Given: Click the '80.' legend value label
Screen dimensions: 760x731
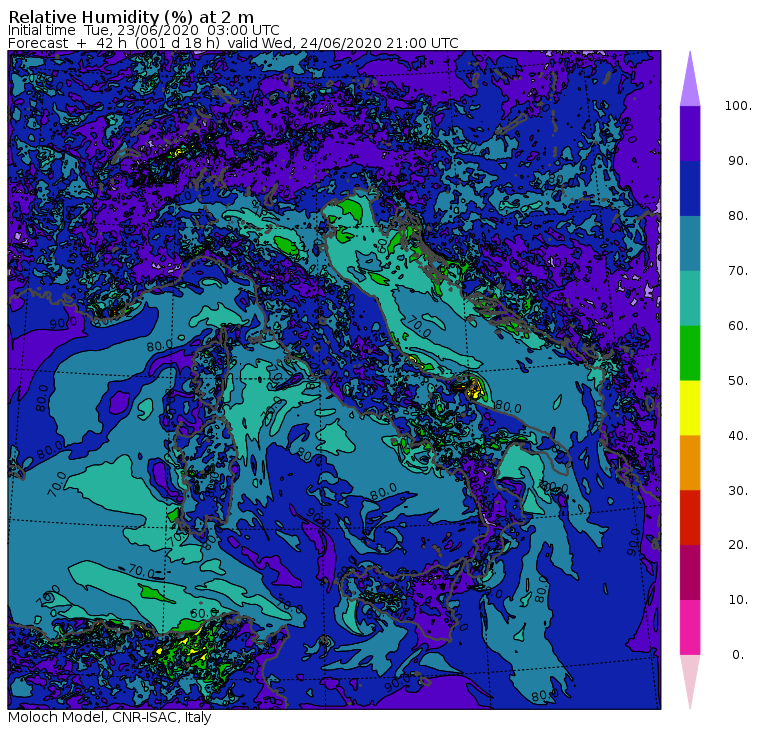Looking at the screenshot, I should click(738, 215).
